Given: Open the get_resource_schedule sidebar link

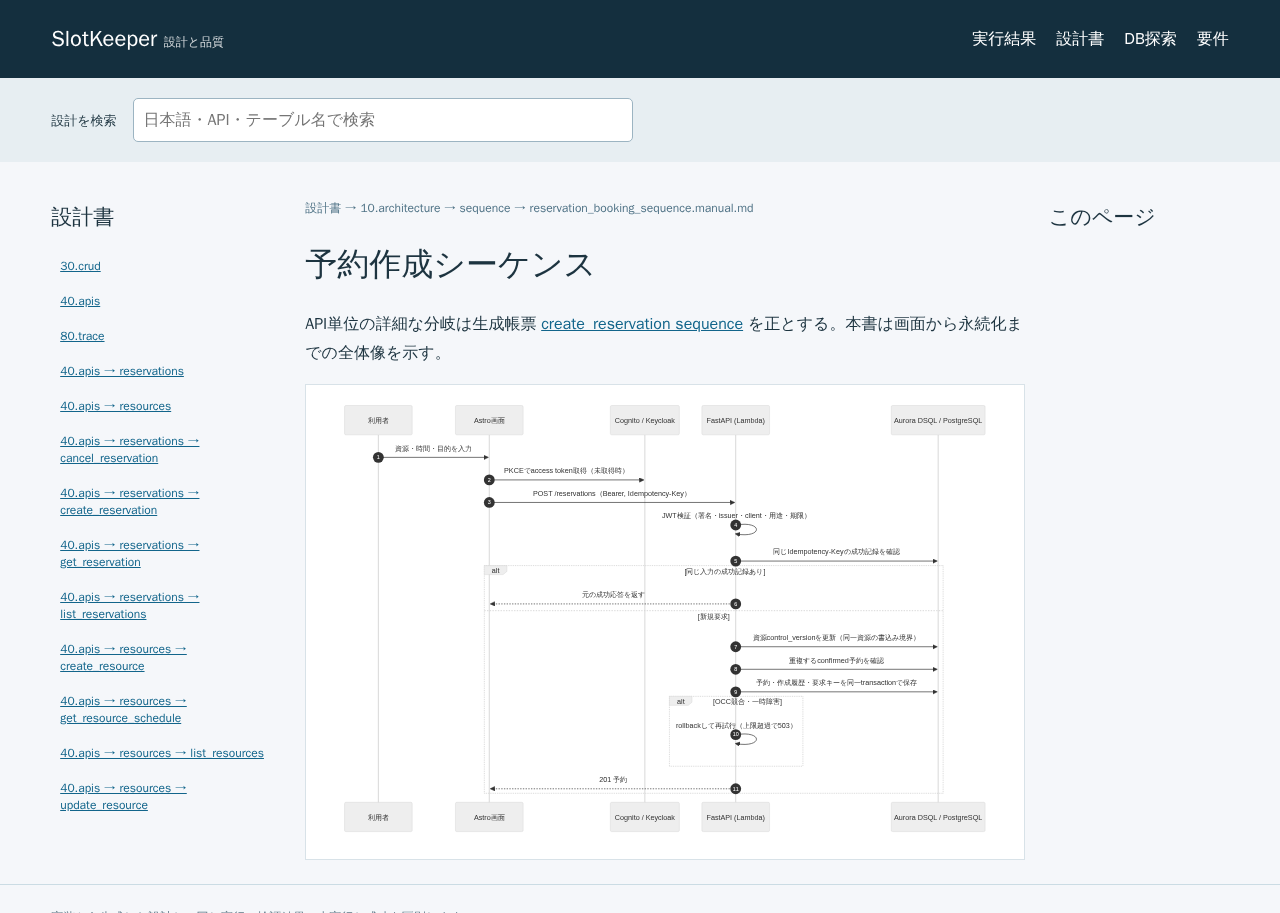Looking at the screenshot, I should (123, 709).
